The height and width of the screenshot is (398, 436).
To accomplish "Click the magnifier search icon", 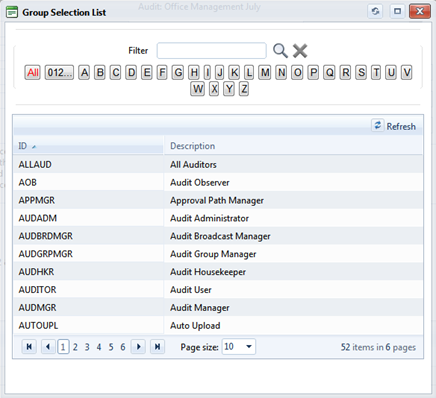I will tap(280, 51).
